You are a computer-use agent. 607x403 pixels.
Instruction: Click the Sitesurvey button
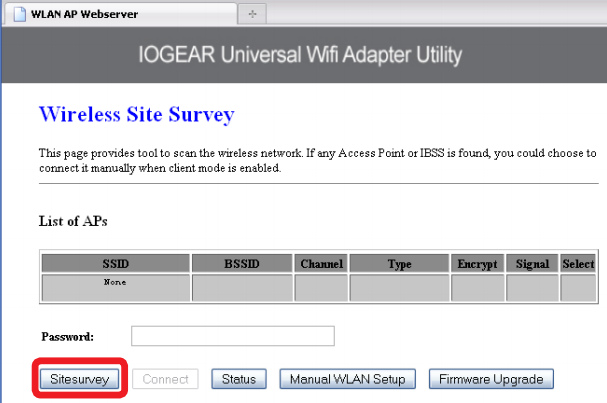(80, 379)
